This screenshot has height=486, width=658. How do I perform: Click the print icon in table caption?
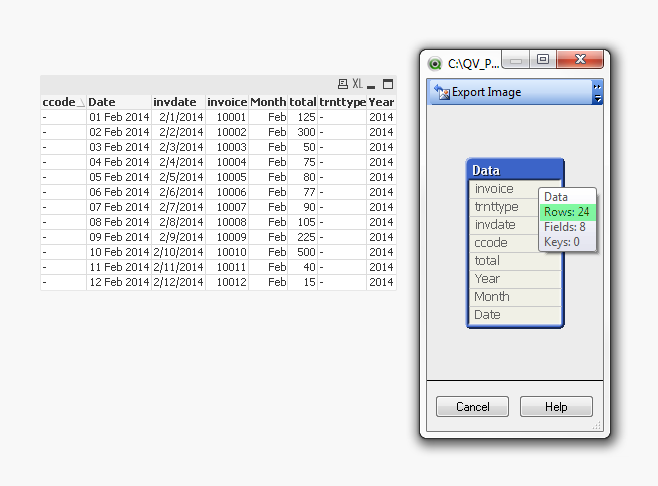coord(342,84)
